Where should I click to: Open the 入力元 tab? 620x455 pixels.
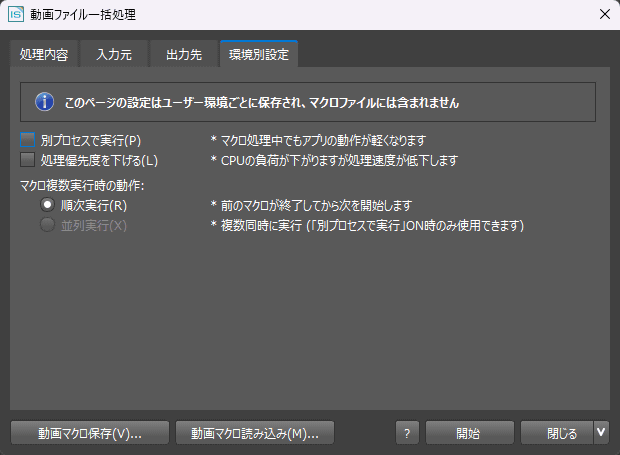[114, 55]
